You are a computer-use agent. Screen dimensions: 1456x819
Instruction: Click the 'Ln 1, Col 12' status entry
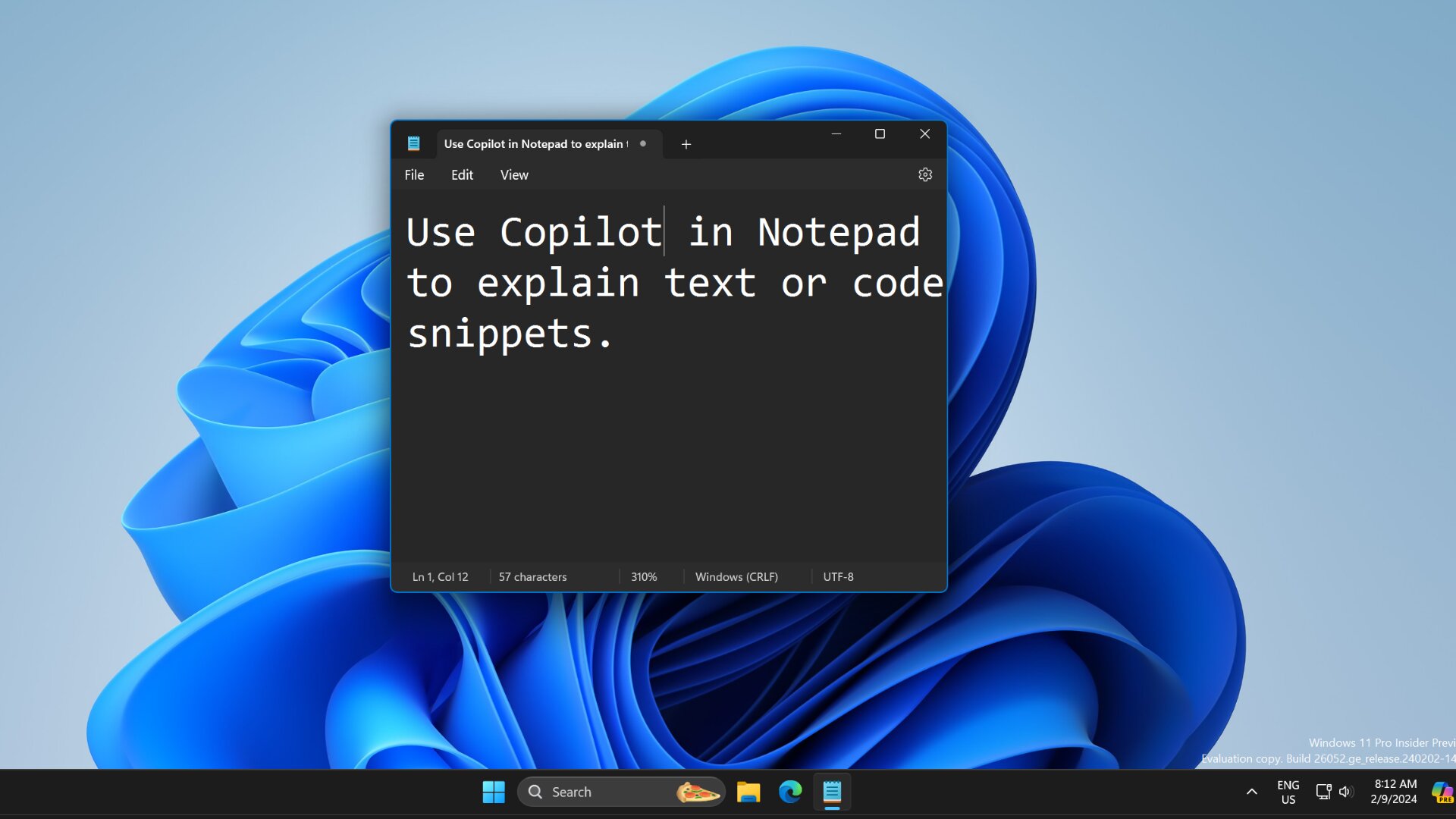coord(440,577)
